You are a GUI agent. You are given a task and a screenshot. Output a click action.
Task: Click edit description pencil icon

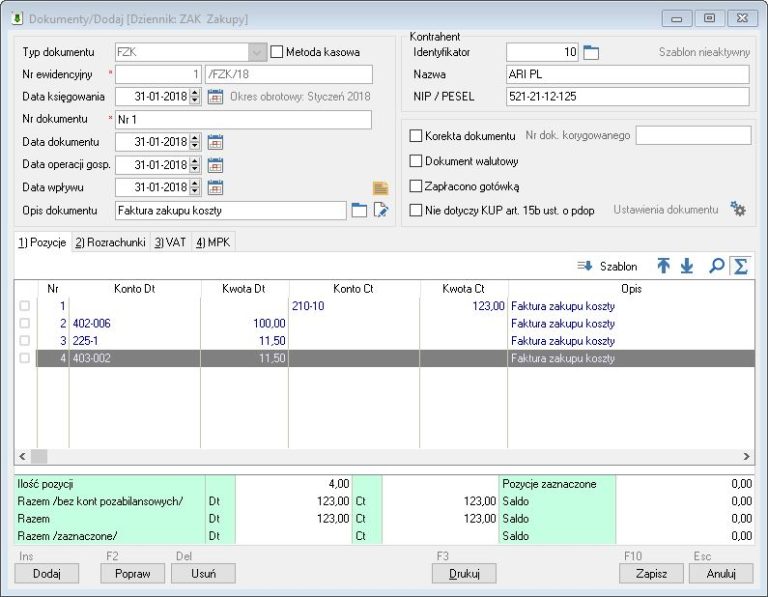(x=381, y=210)
